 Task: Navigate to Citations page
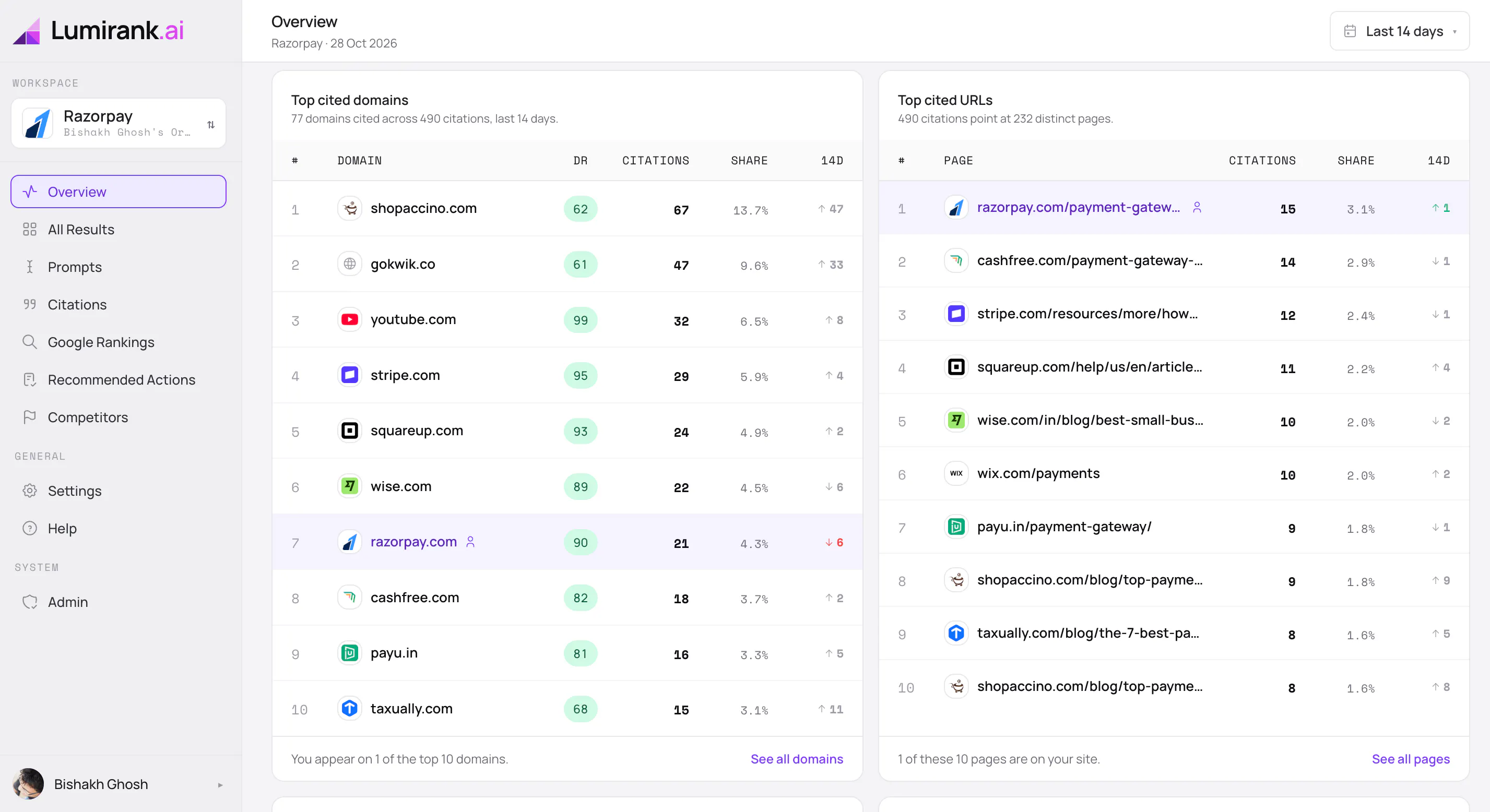point(119,305)
